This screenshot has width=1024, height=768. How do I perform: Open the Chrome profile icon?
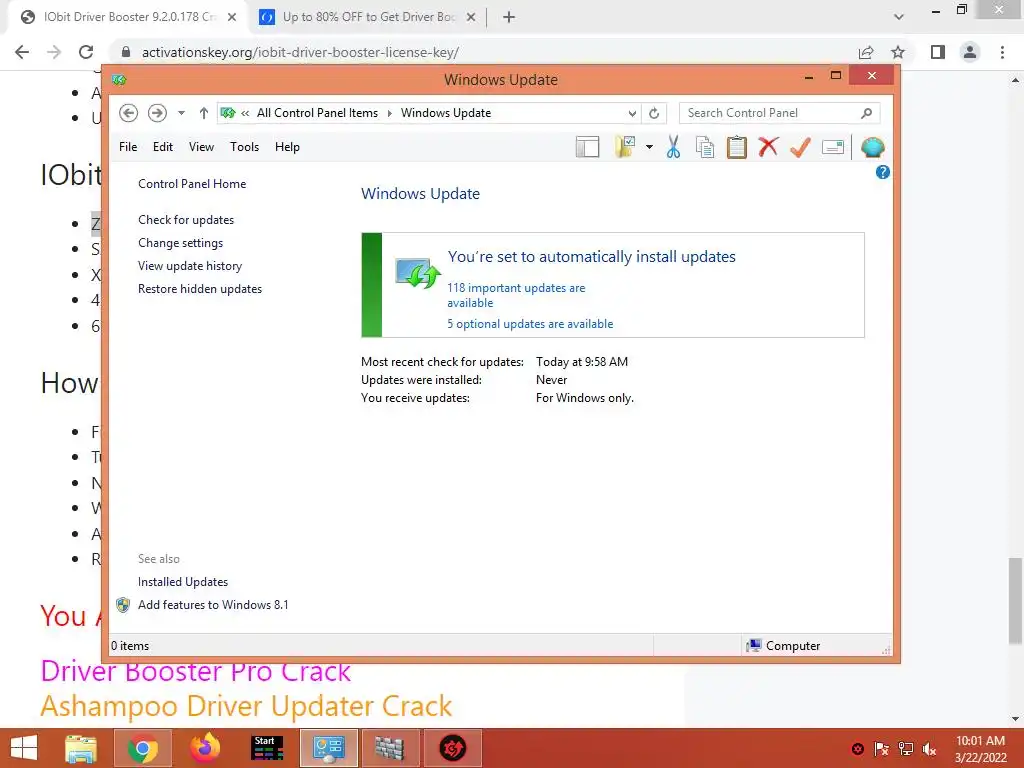(970, 52)
